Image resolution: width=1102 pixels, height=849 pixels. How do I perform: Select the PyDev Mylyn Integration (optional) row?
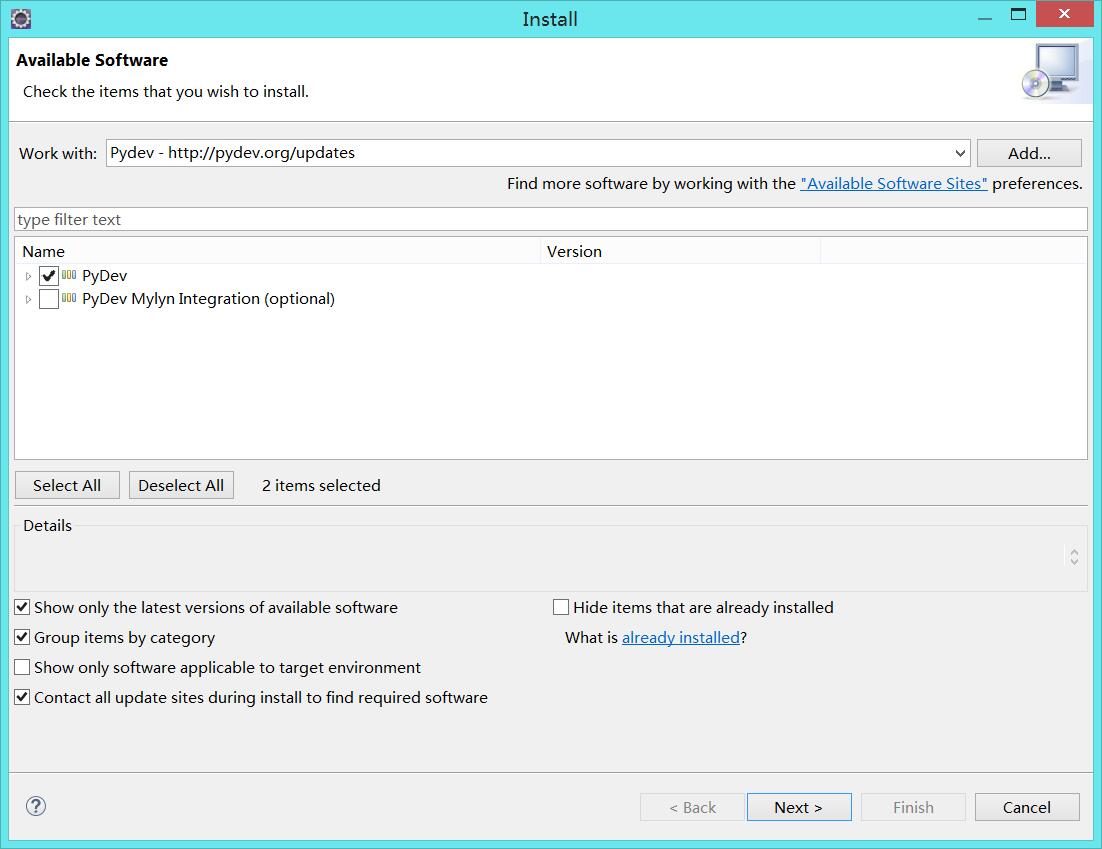(208, 299)
